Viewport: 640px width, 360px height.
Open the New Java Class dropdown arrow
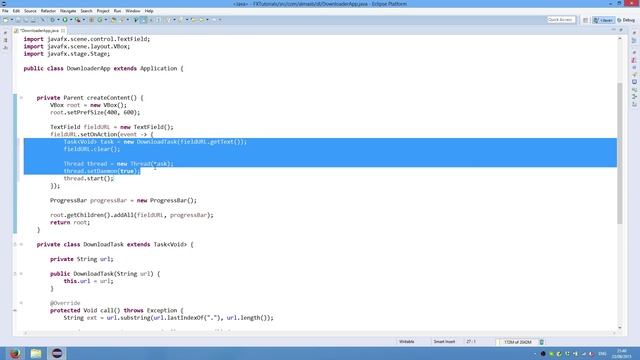click(x=106, y=20)
